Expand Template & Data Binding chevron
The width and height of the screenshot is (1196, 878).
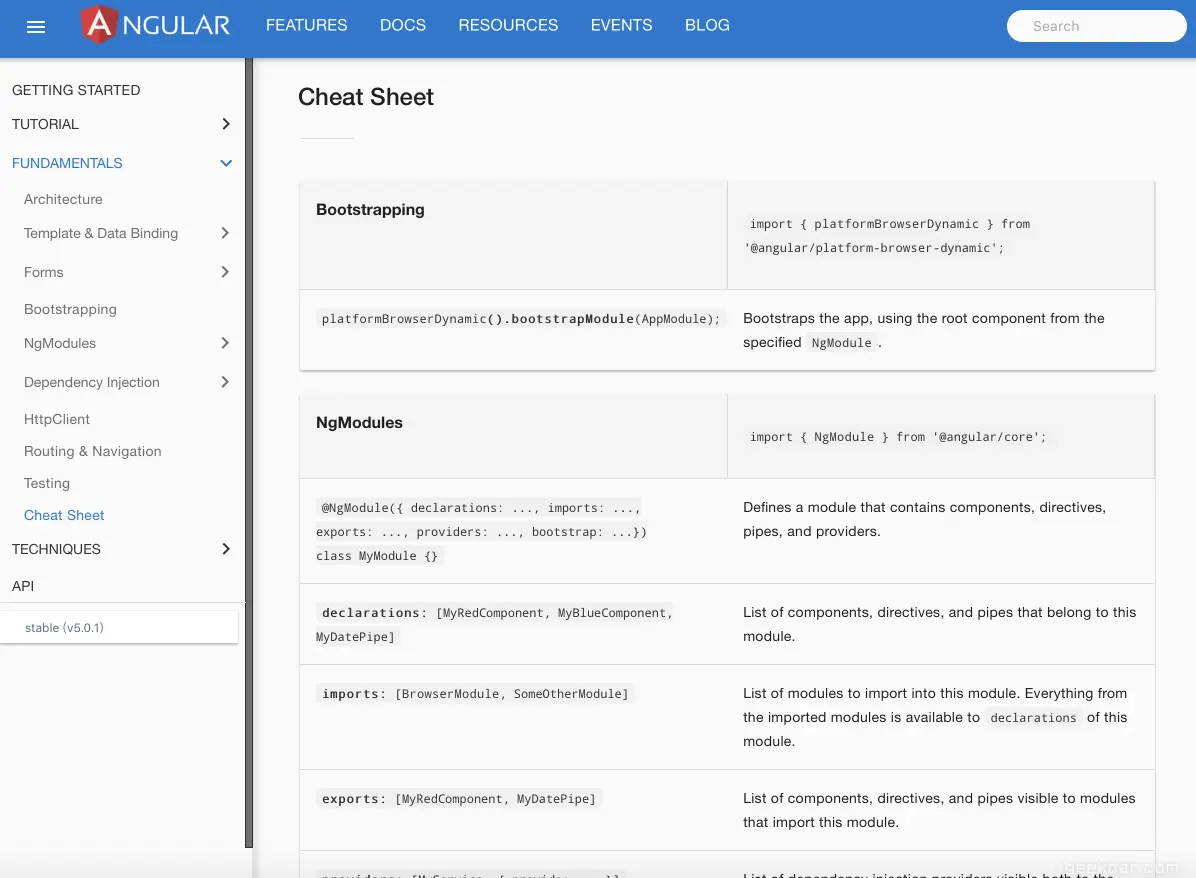pyautogui.click(x=225, y=233)
